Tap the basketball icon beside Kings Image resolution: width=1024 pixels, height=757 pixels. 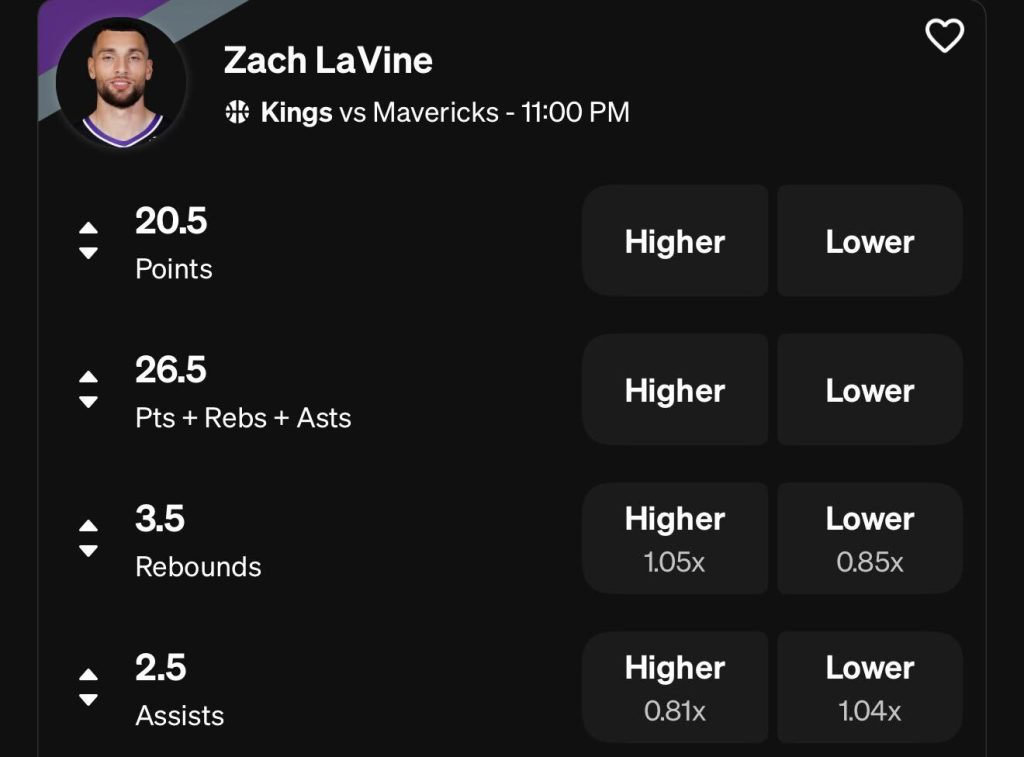[237, 112]
